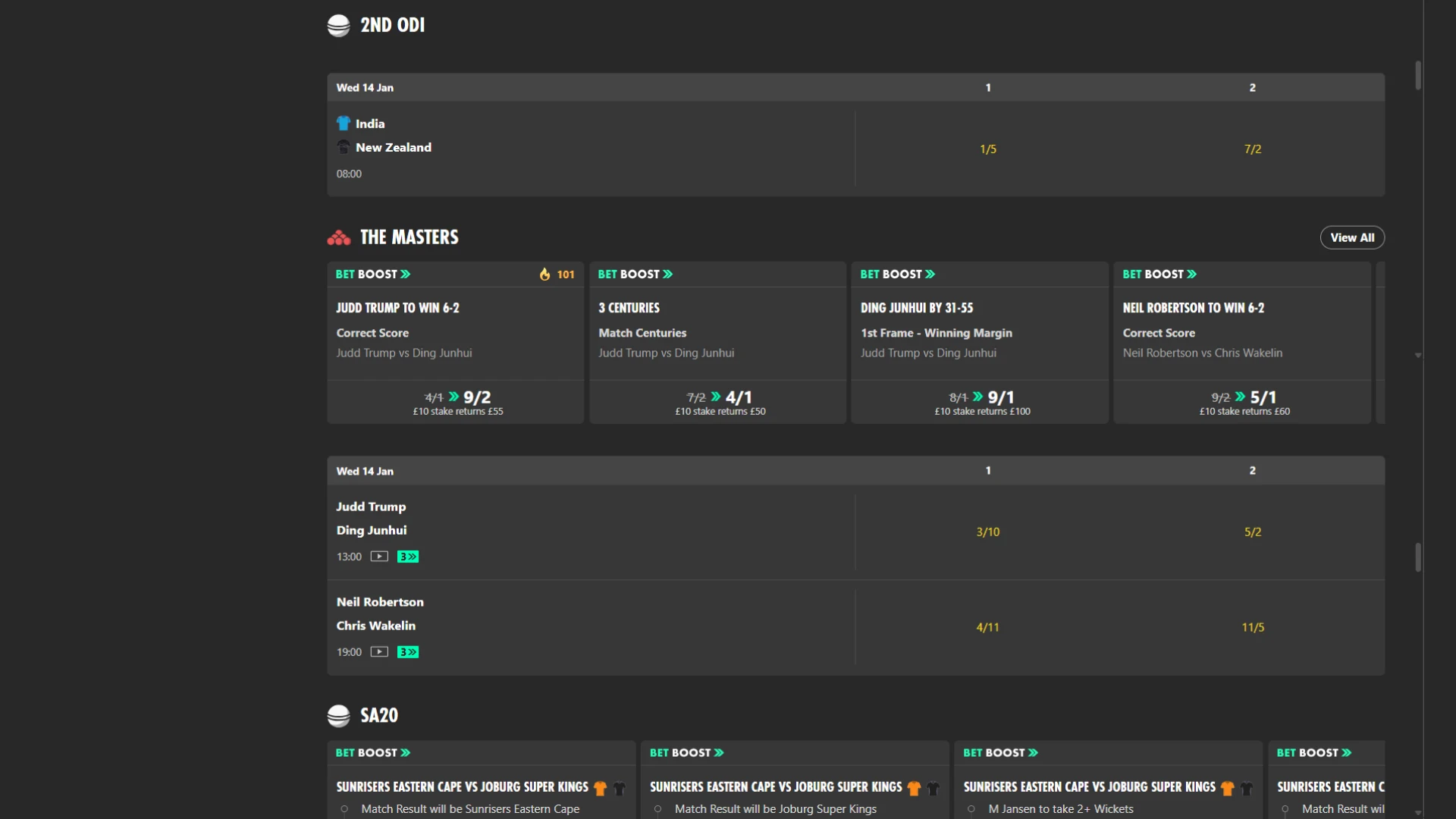
Task: Select radio for Match Result Joburg Super Kings
Action: click(x=658, y=809)
